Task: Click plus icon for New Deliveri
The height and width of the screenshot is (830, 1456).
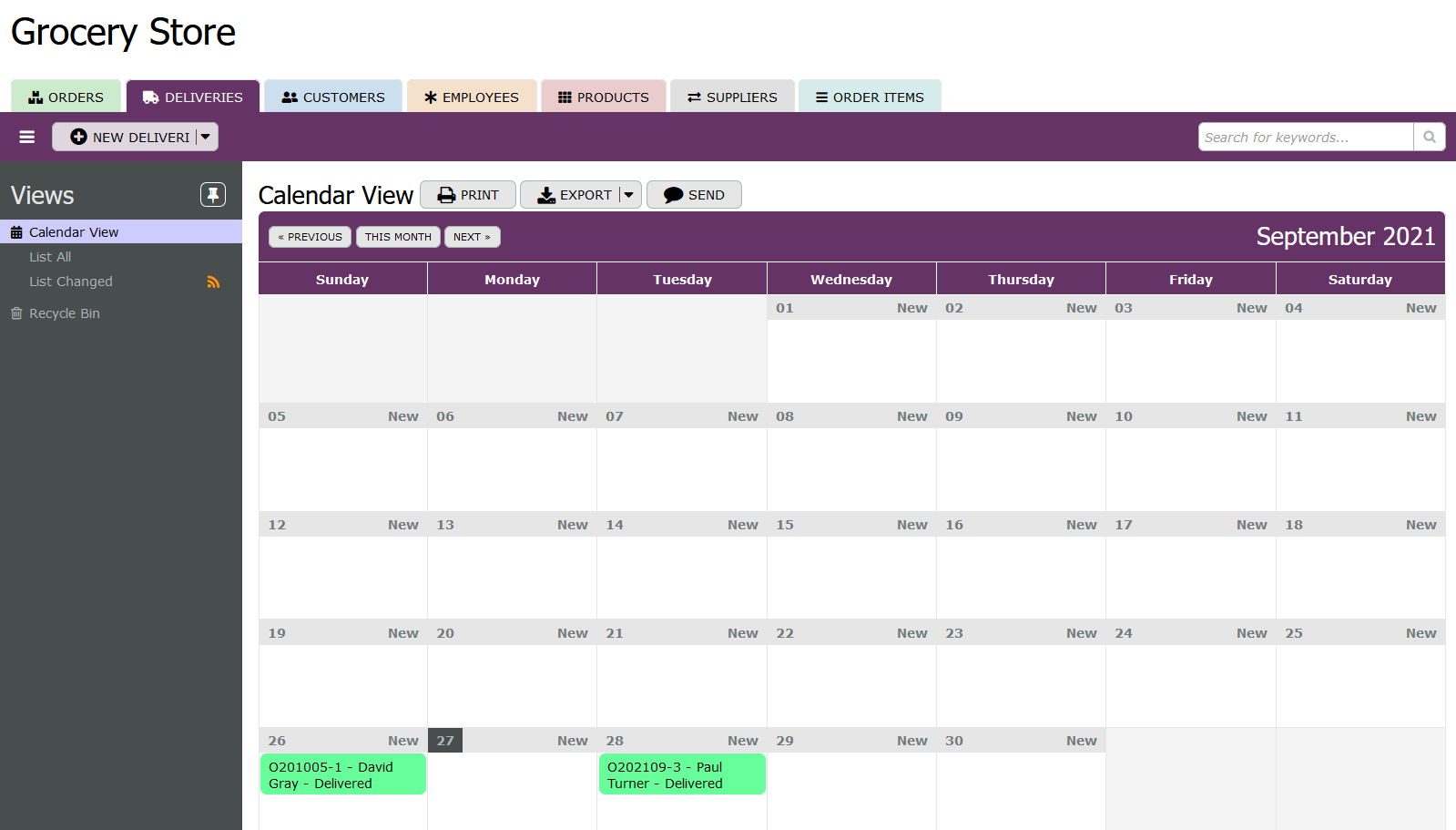Action: pos(79,137)
